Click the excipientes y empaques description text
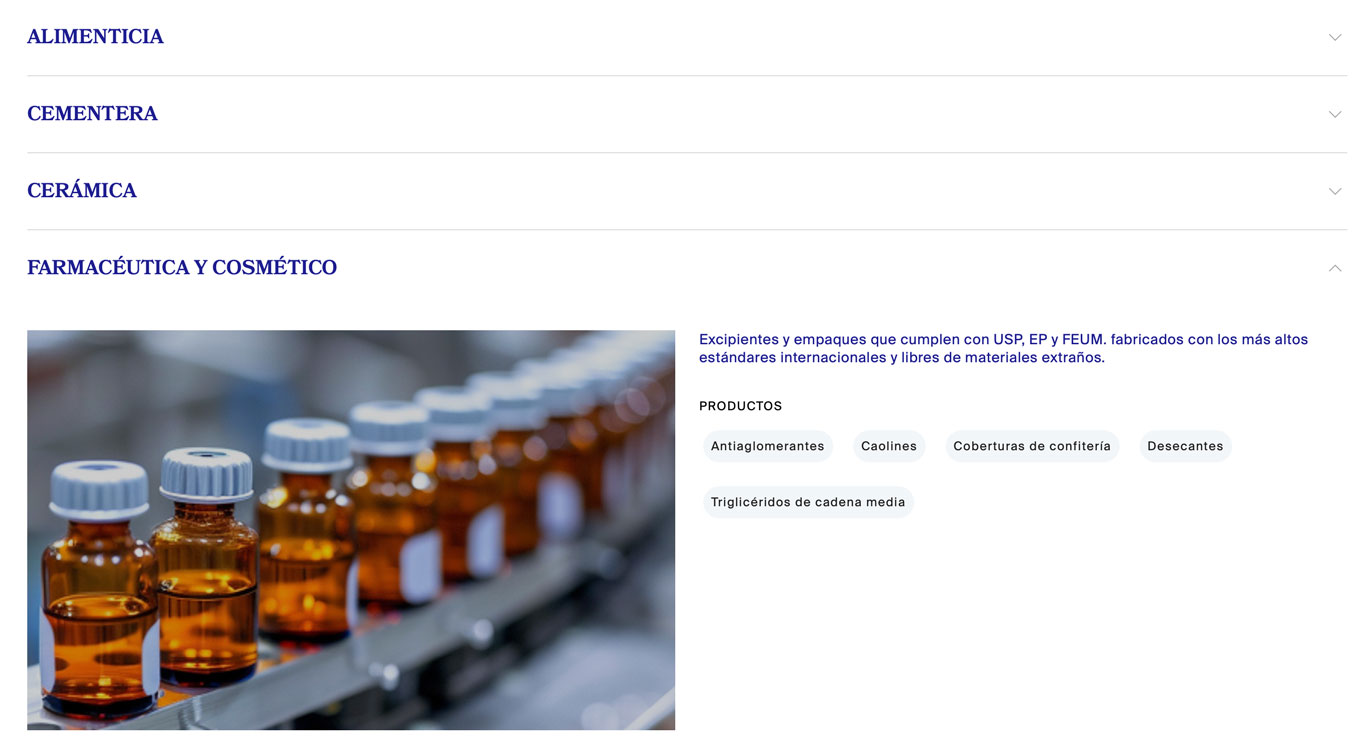This screenshot has height=752, width=1372. tap(1003, 348)
